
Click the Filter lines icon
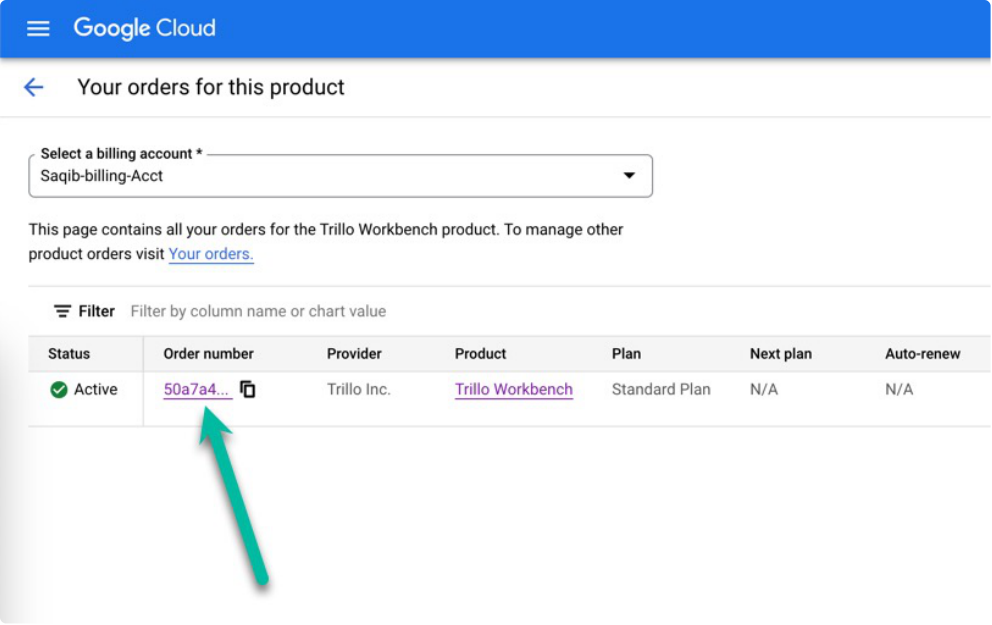click(x=62, y=311)
